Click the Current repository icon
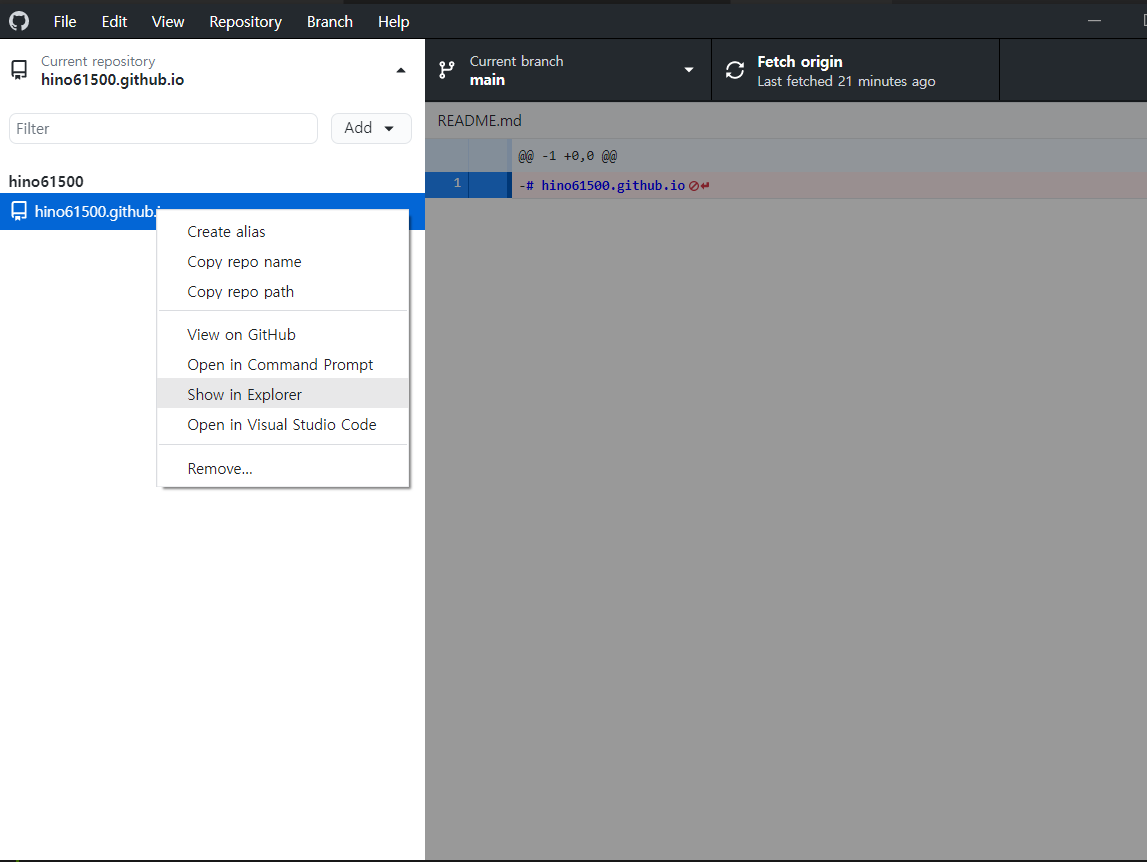Screen dimensions: 1147x862 [x=19, y=70]
